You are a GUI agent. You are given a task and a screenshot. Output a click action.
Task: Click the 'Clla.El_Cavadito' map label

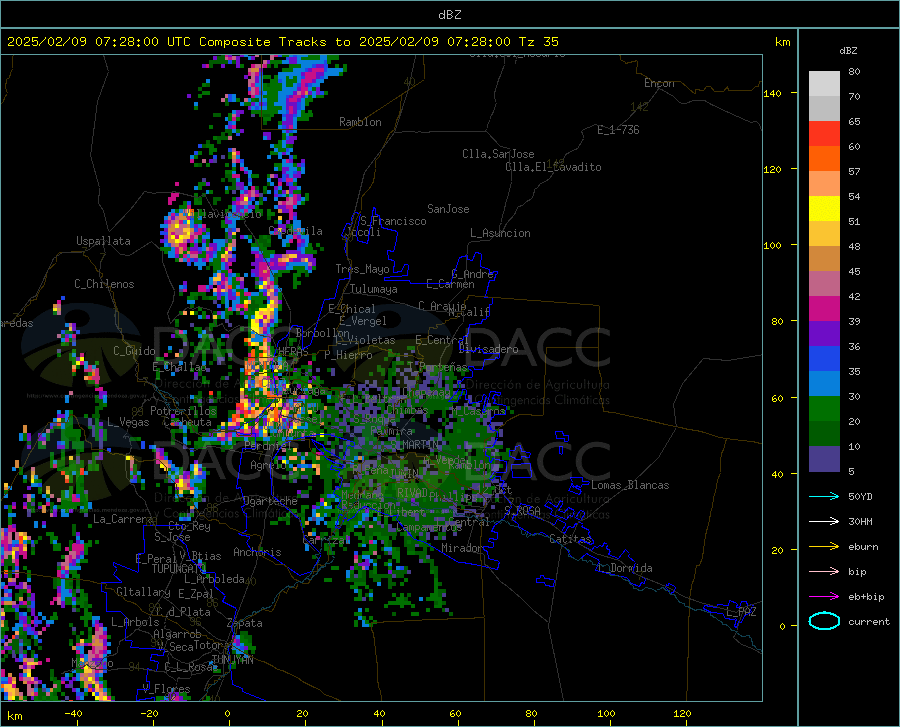553,167
